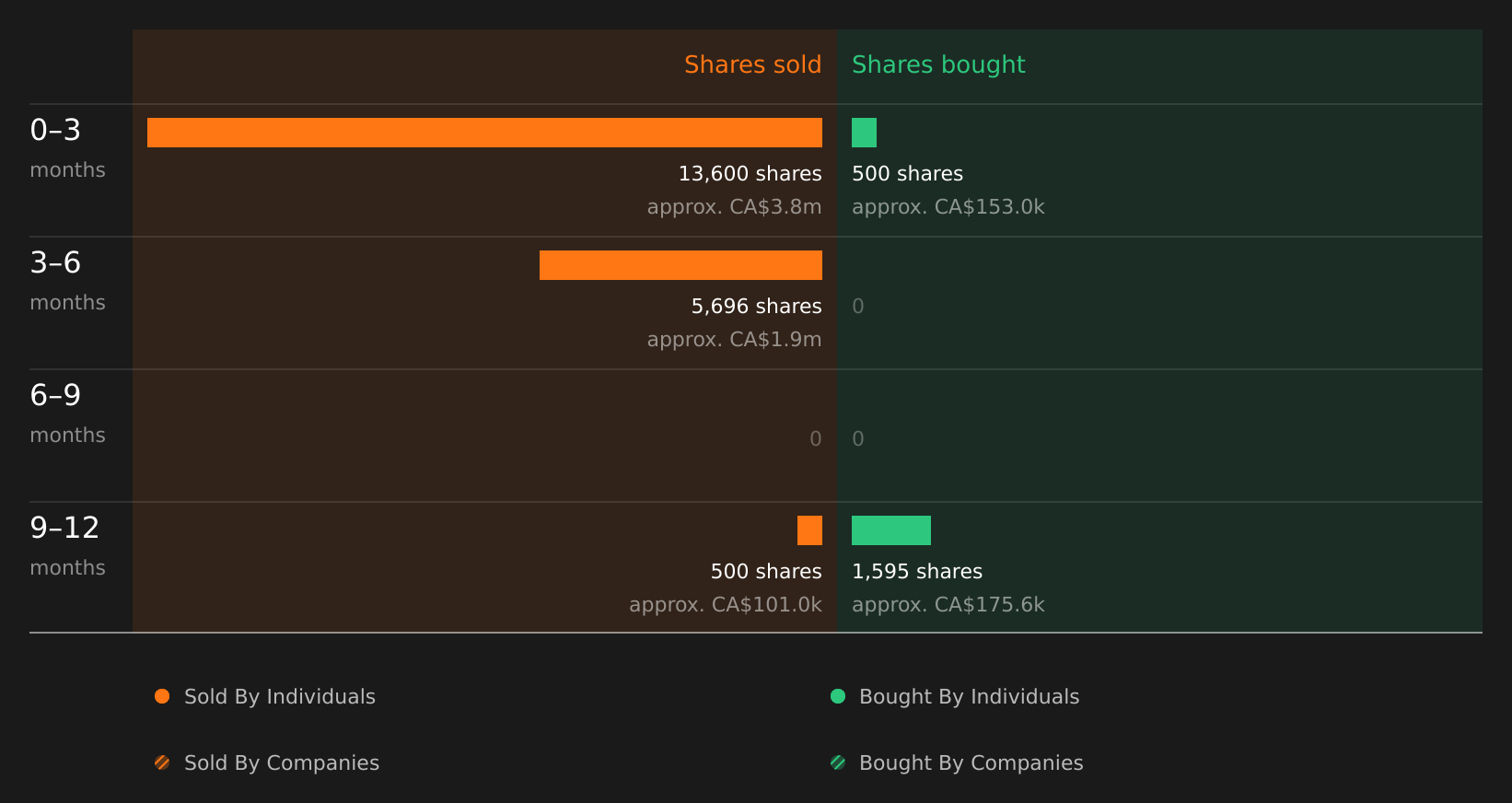Click the striped Sold By Companies legend icon
The width and height of the screenshot is (1512, 803).
162,762
